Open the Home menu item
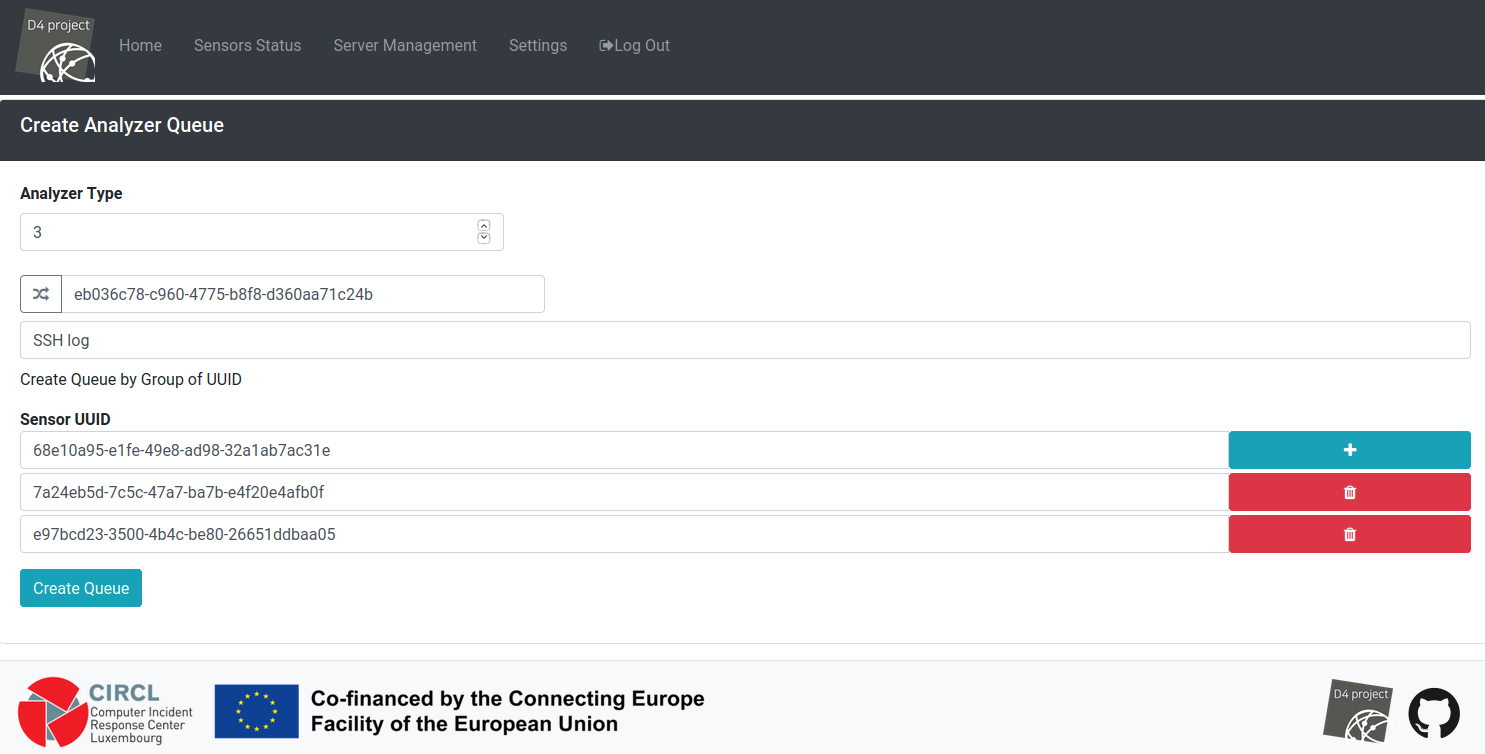Viewport: 1485px width, 754px height. [x=140, y=45]
